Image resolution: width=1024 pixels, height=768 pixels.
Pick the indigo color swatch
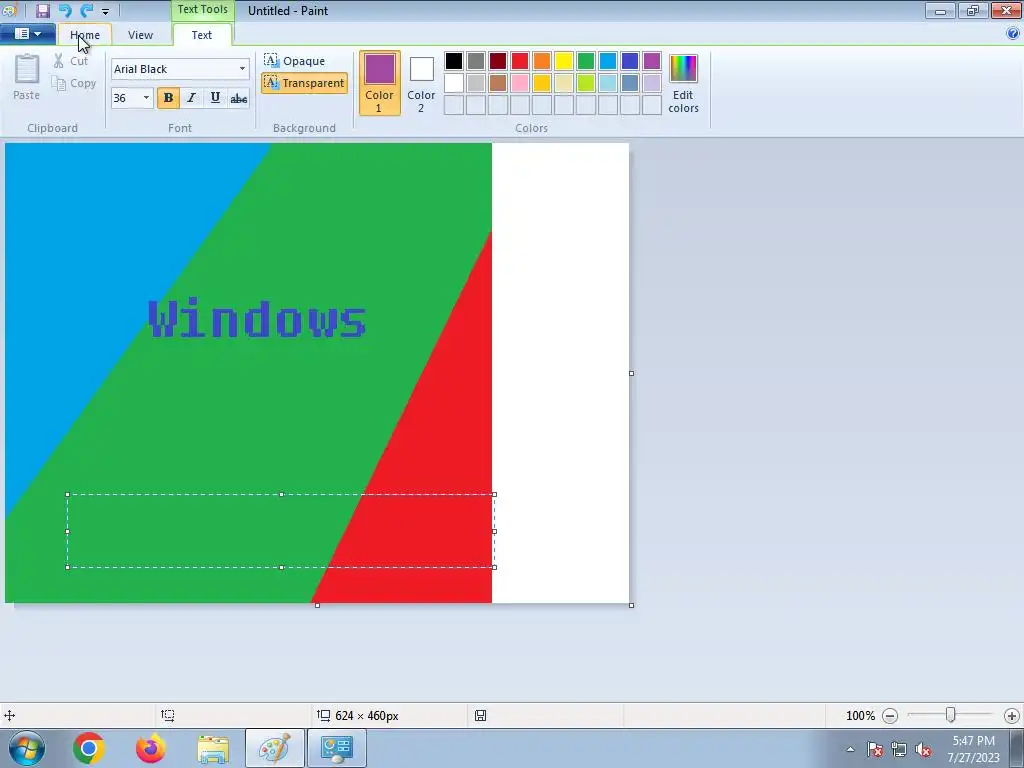pos(630,61)
